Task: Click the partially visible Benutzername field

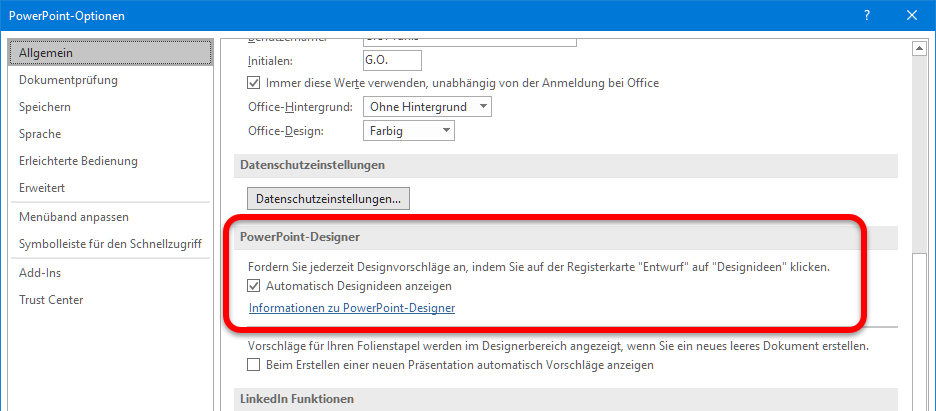Action: coord(470,41)
